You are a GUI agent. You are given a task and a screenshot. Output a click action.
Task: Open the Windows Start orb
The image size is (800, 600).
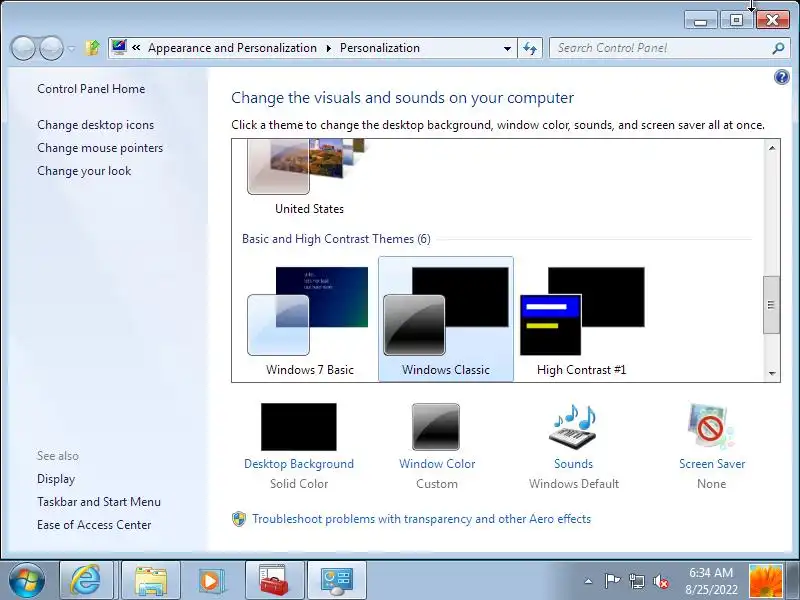pyautogui.click(x=27, y=580)
